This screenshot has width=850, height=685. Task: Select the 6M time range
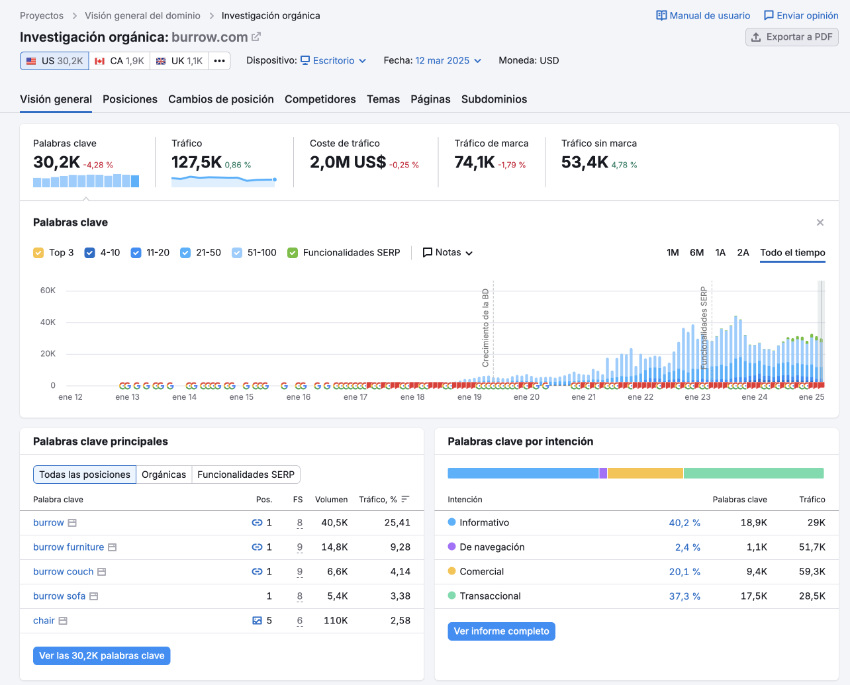697,253
